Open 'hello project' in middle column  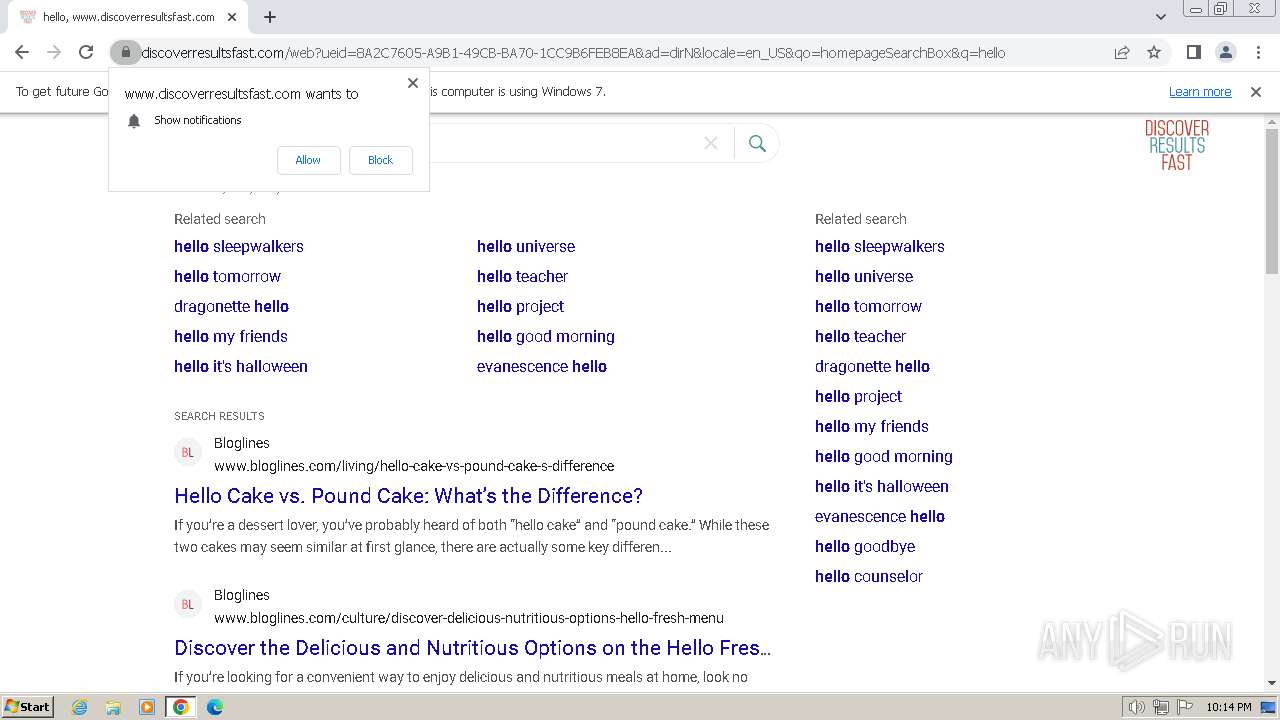520,306
